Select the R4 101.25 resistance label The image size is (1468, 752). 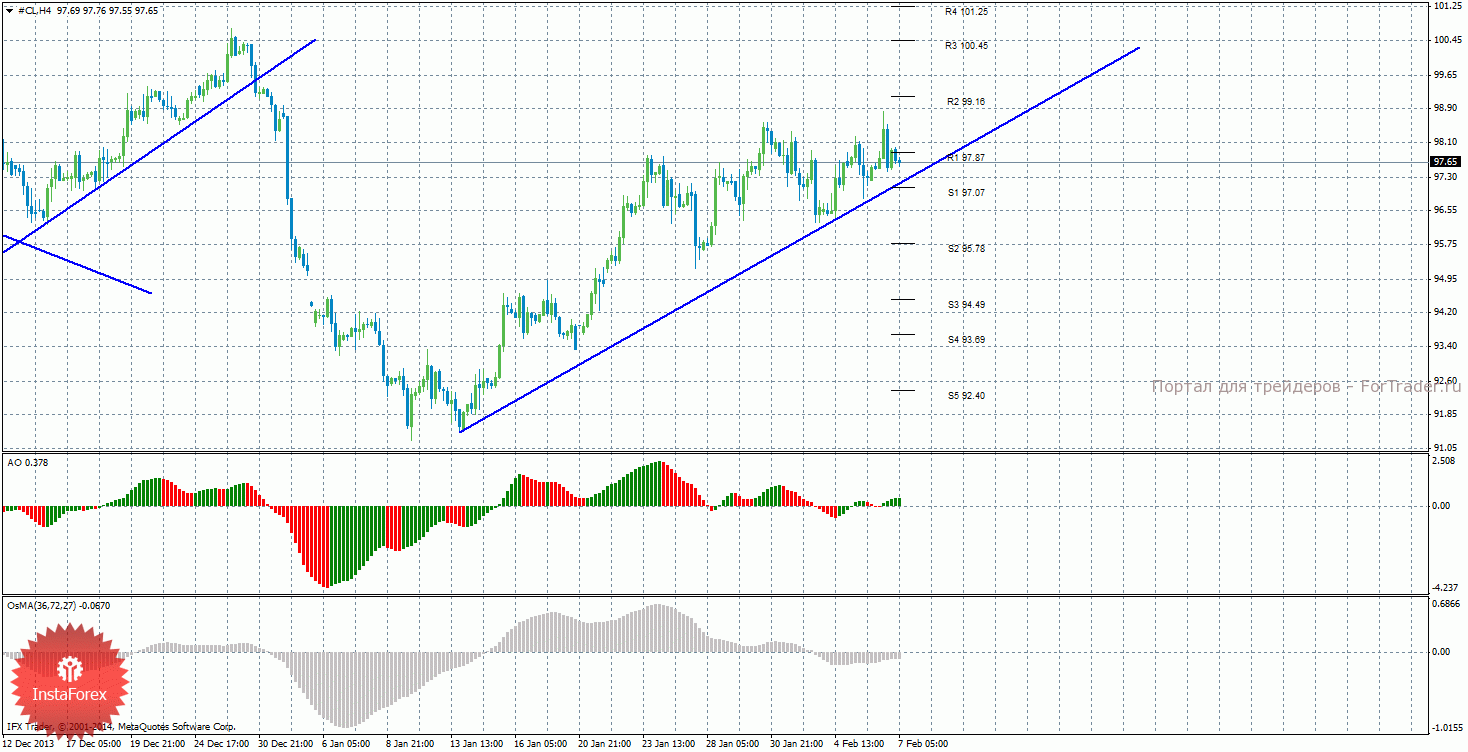coord(967,12)
